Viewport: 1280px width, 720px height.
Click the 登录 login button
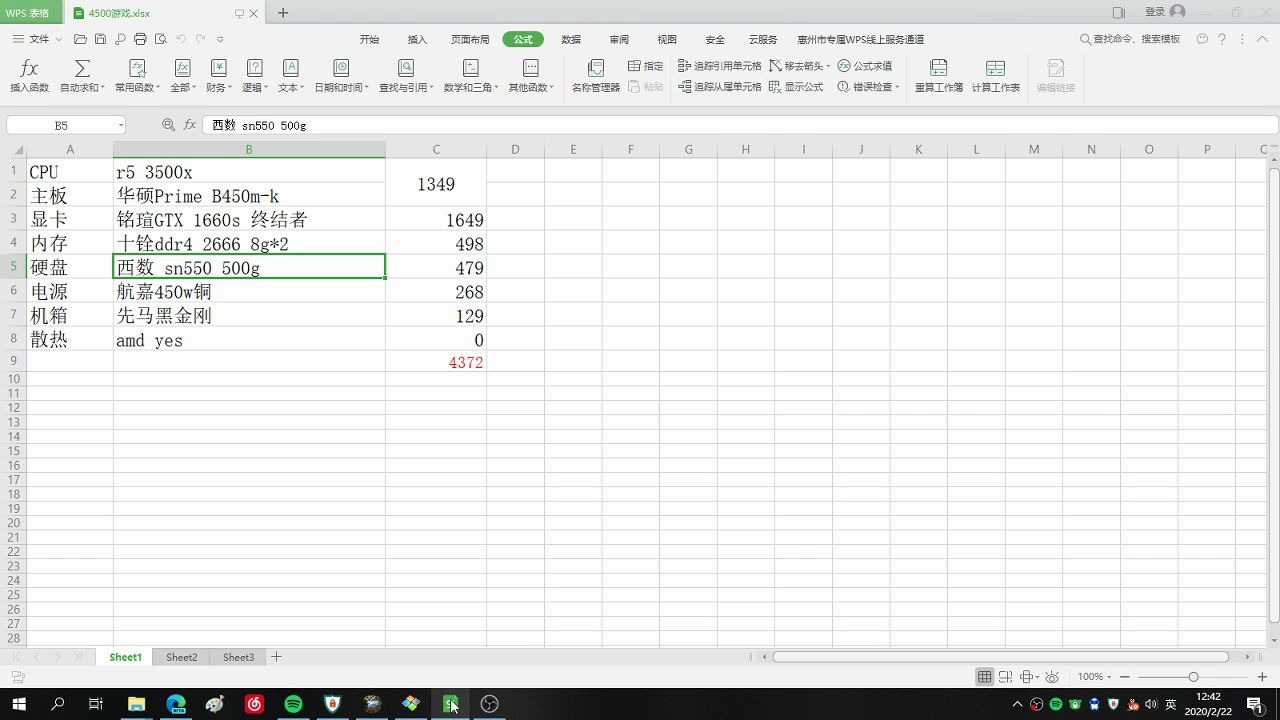pos(1165,12)
